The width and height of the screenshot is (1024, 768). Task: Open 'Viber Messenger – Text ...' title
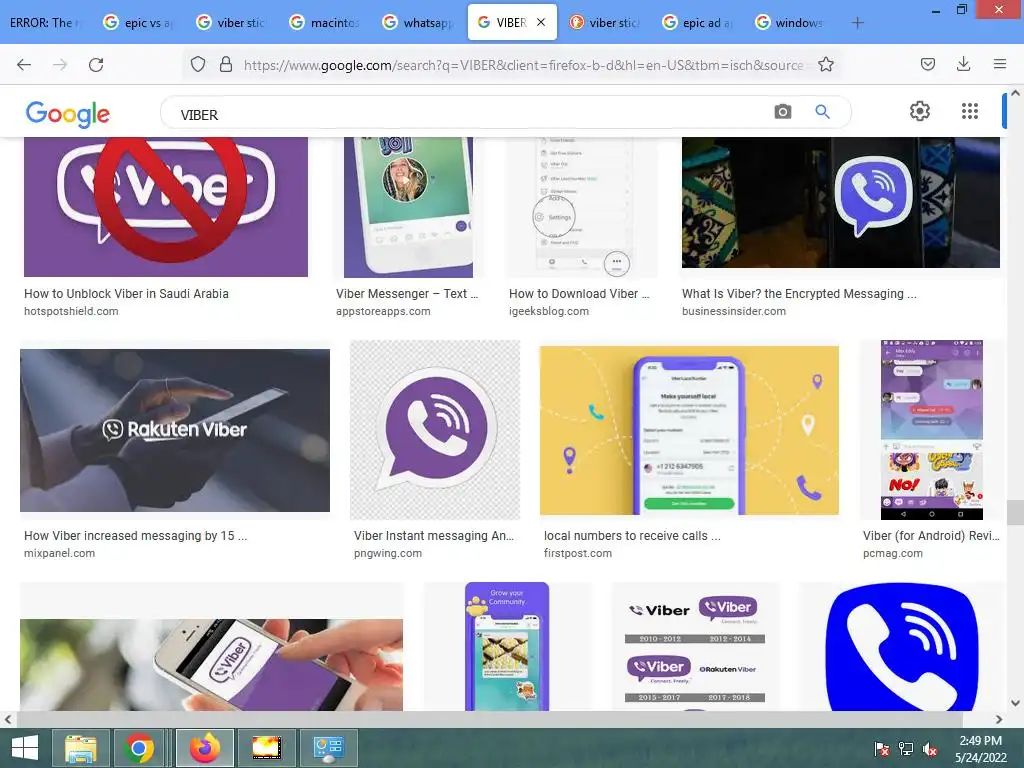407,294
